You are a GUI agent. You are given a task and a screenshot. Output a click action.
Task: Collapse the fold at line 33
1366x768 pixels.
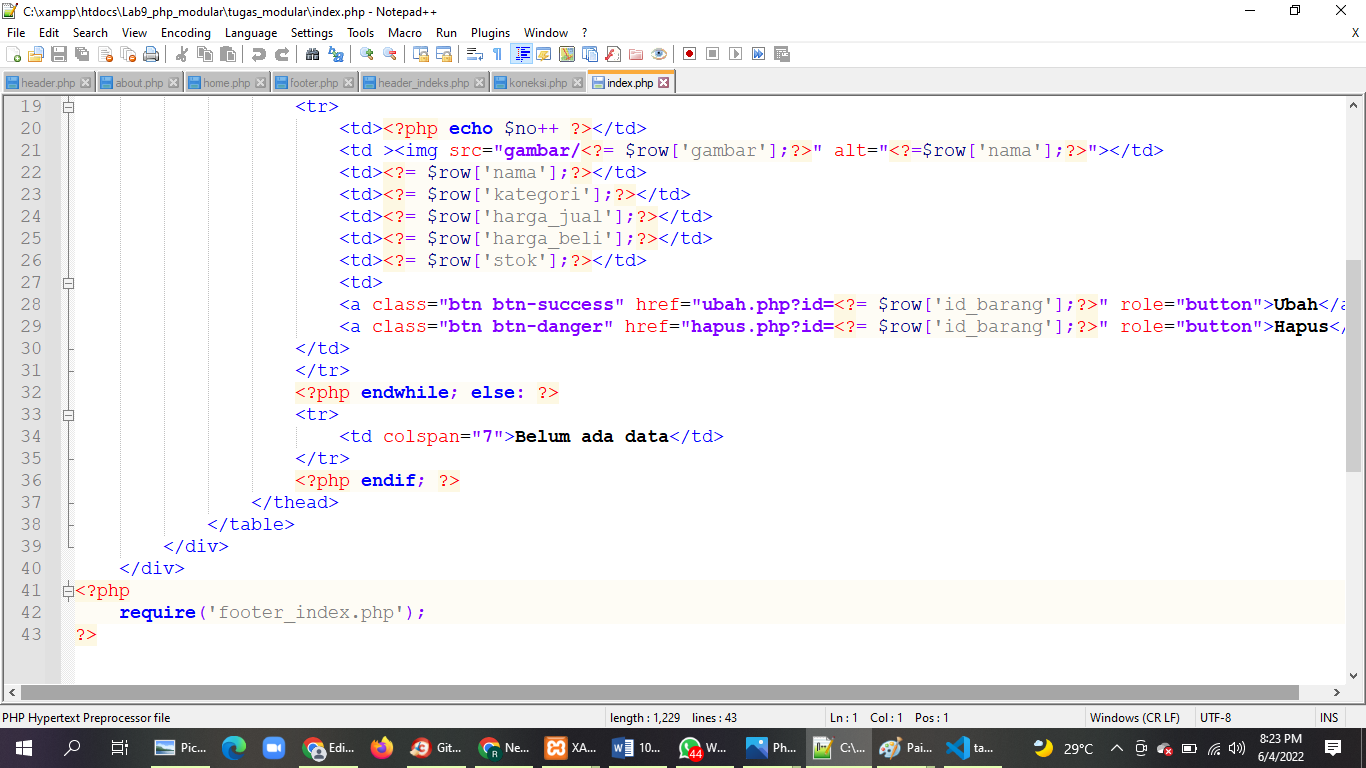pyautogui.click(x=68, y=414)
